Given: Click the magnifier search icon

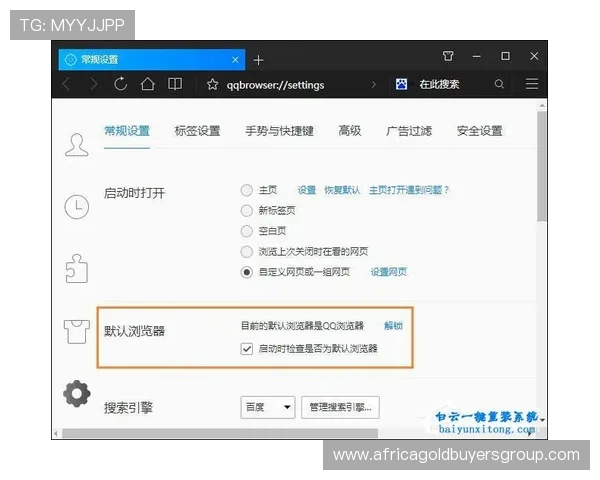Looking at the screenshot, I should [499, 84].
